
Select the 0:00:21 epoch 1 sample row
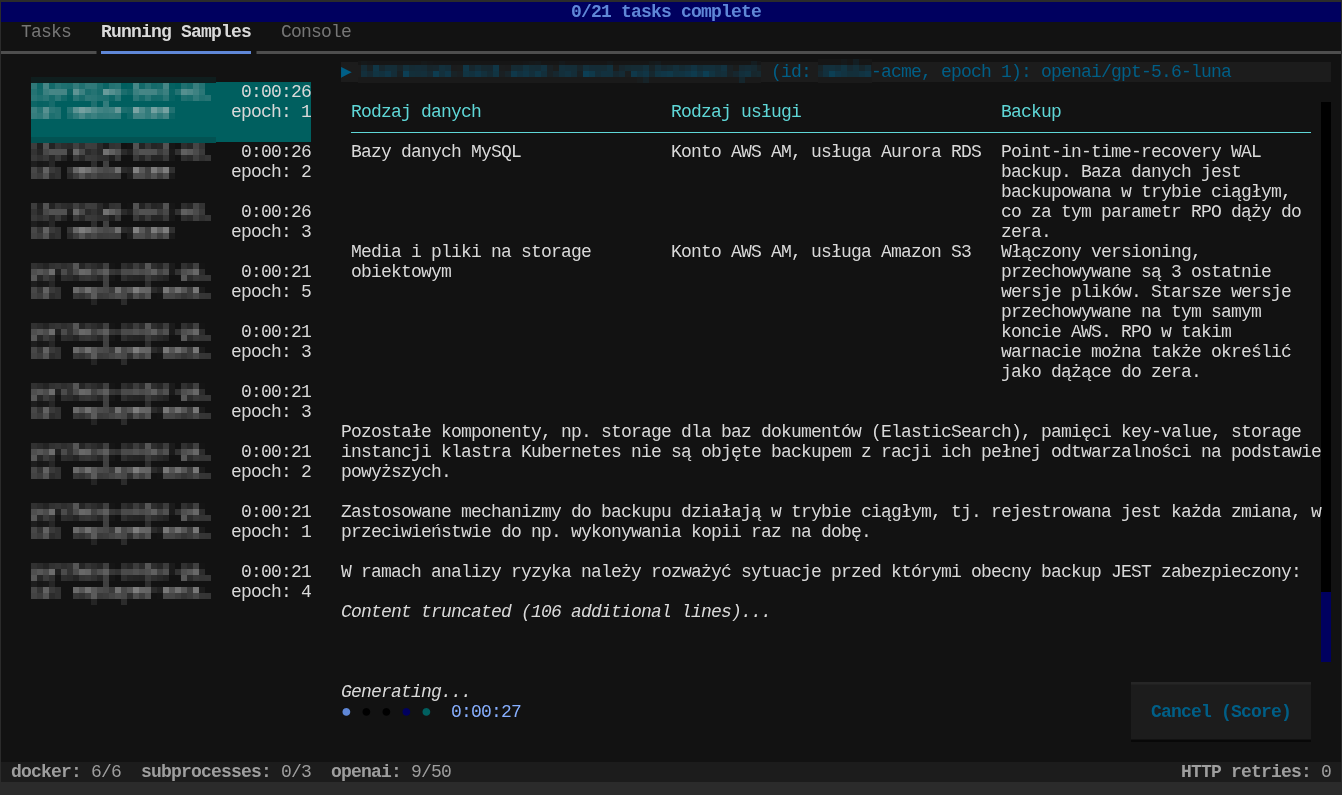click(x=171, y=522)
